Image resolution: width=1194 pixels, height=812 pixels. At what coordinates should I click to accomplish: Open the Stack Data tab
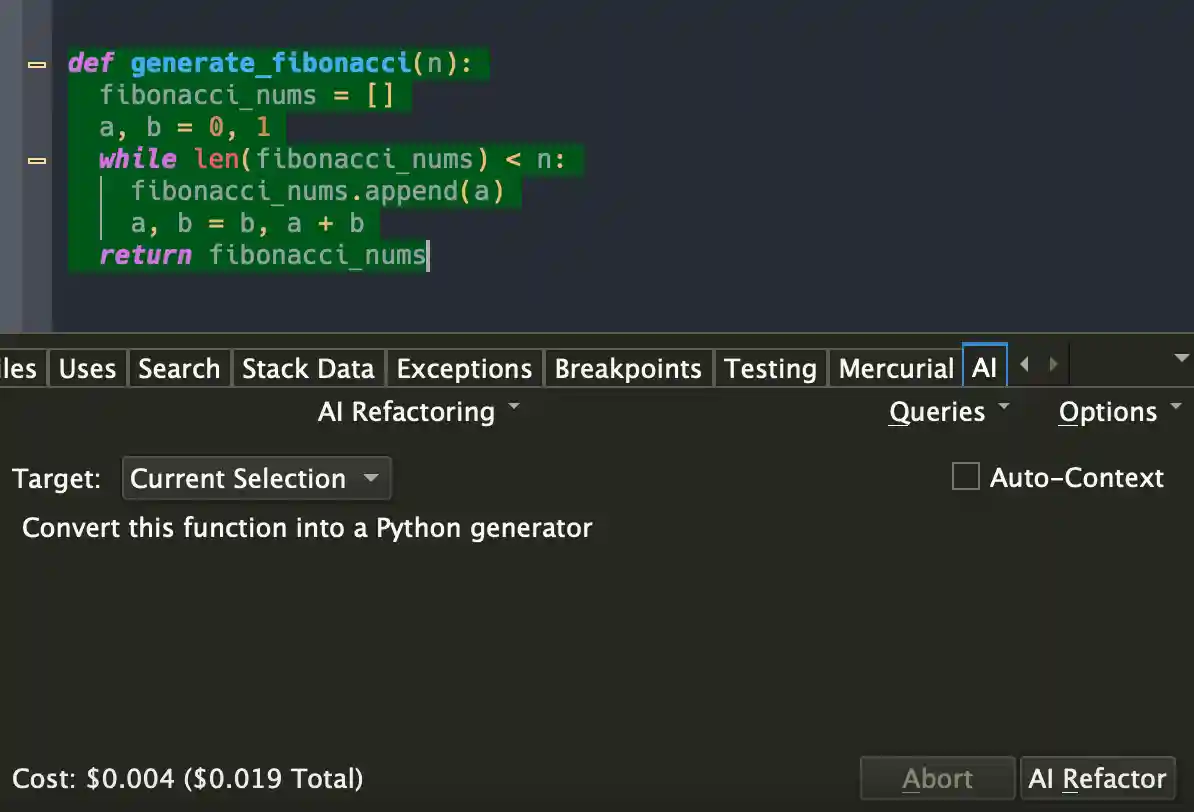308,368
